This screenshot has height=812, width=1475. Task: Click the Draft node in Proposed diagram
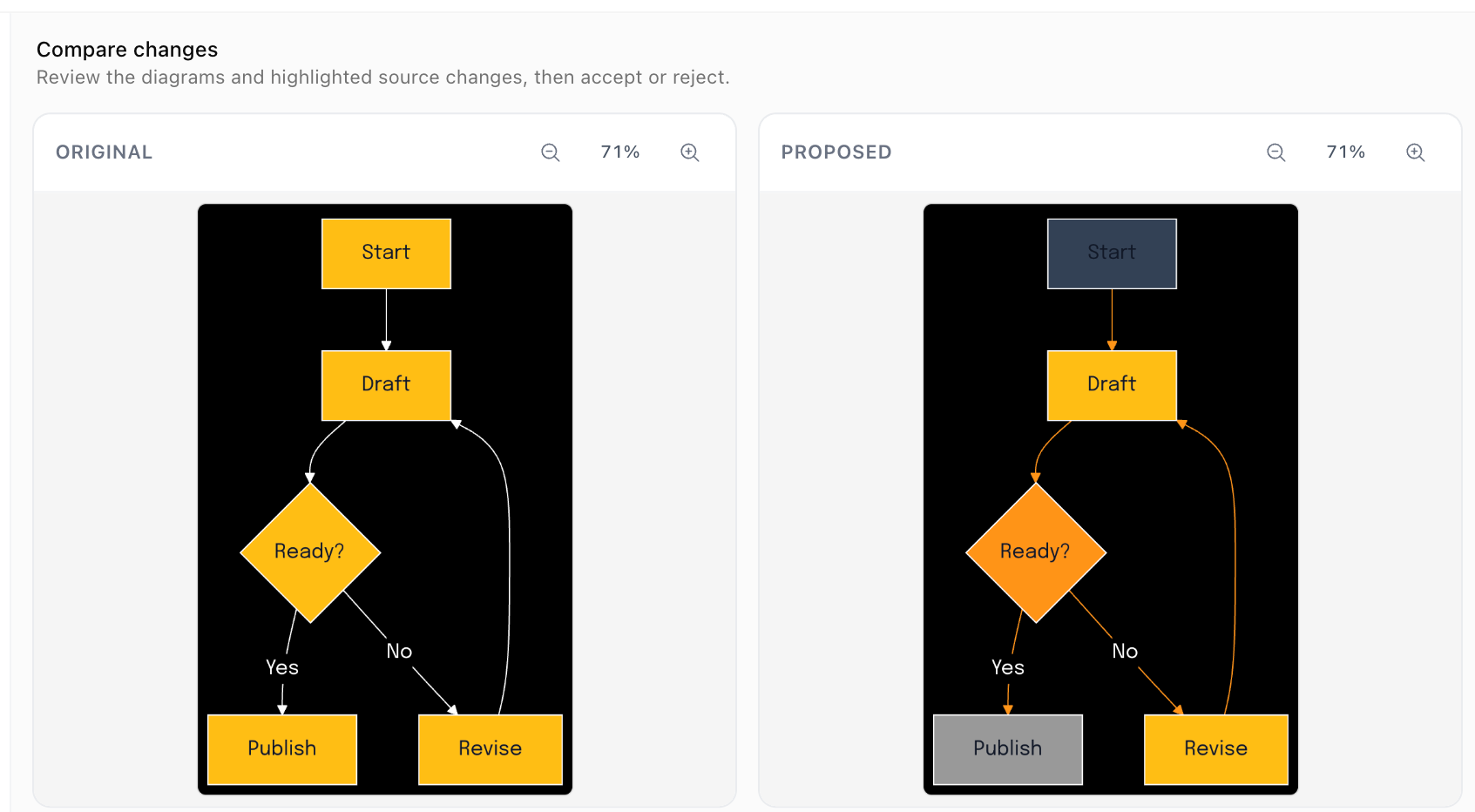[1112, 385]
